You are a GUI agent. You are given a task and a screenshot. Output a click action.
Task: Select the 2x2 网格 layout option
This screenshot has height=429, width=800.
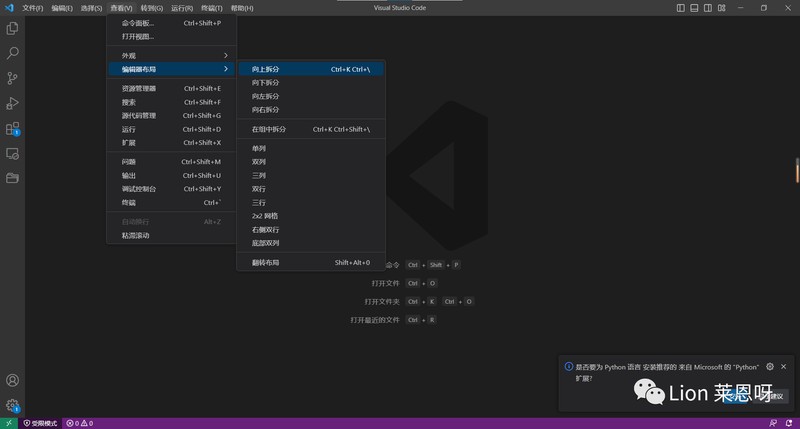tap(311, 216)
